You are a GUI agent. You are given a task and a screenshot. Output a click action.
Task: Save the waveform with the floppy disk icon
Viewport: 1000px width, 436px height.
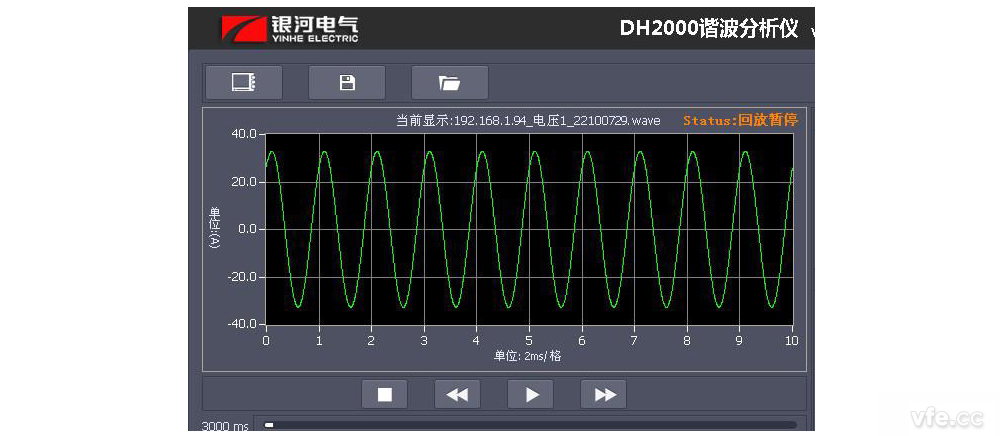tap(347, 83)
